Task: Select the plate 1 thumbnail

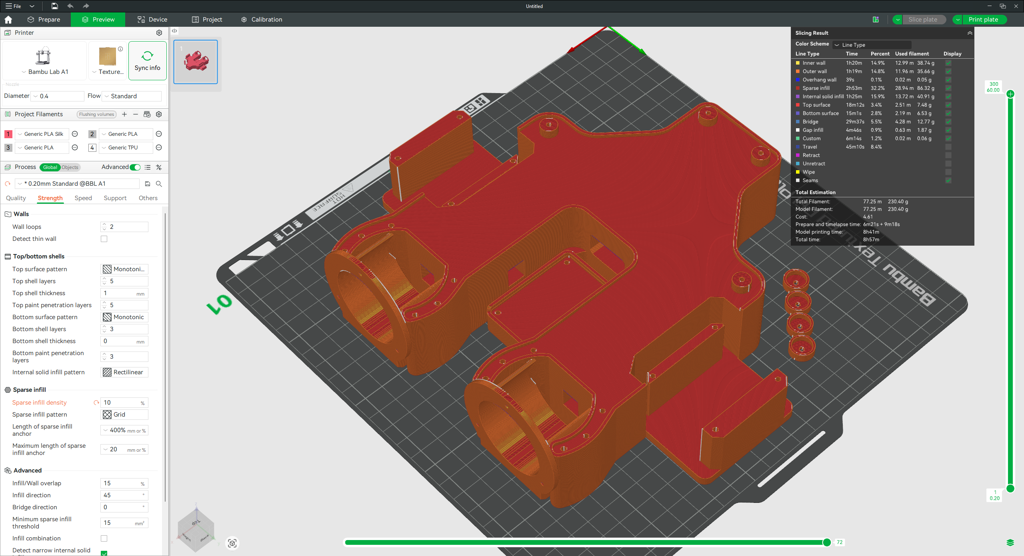Action: point(196,61)
